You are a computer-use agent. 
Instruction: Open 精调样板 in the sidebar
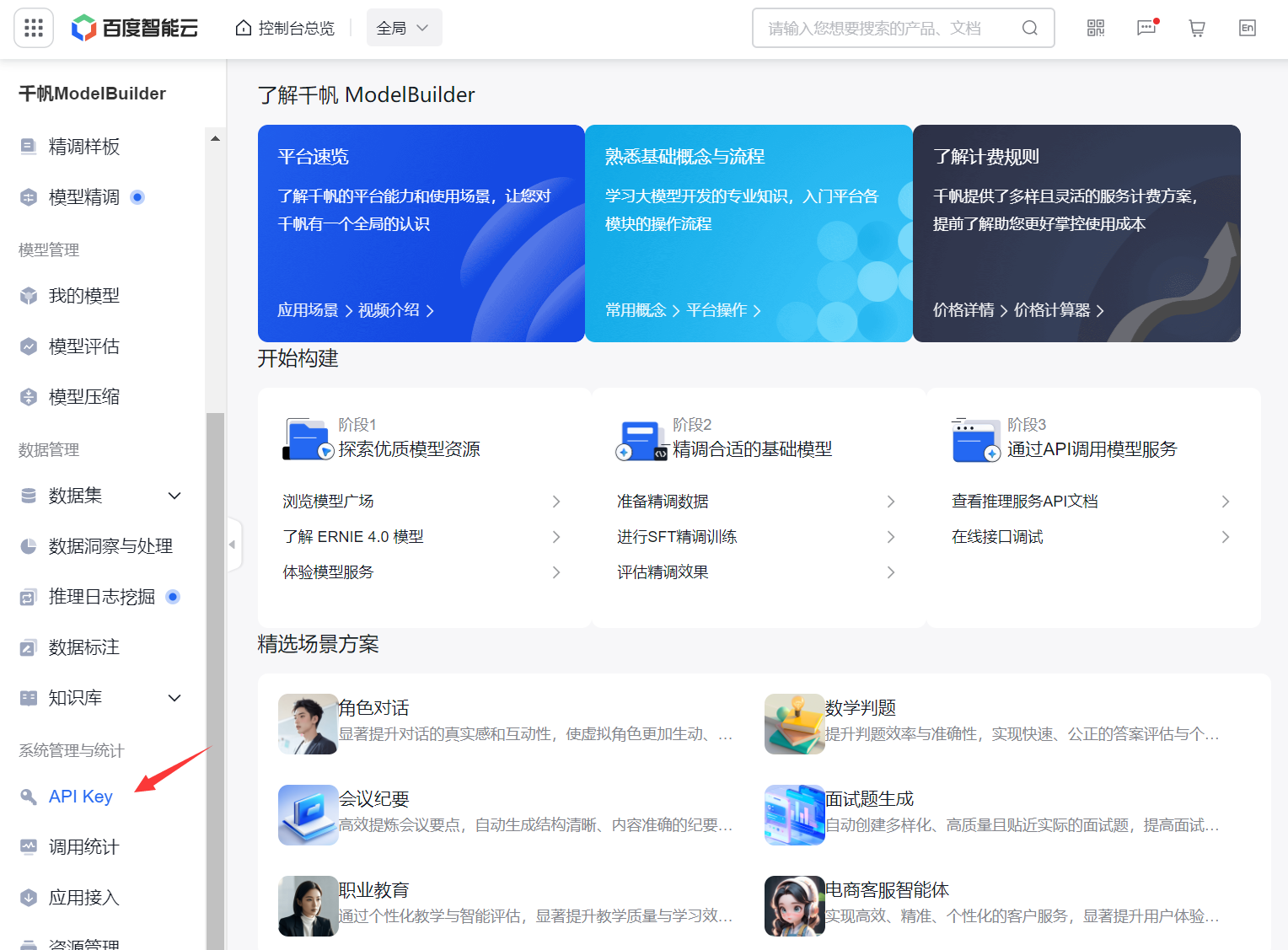pos(84,147)
